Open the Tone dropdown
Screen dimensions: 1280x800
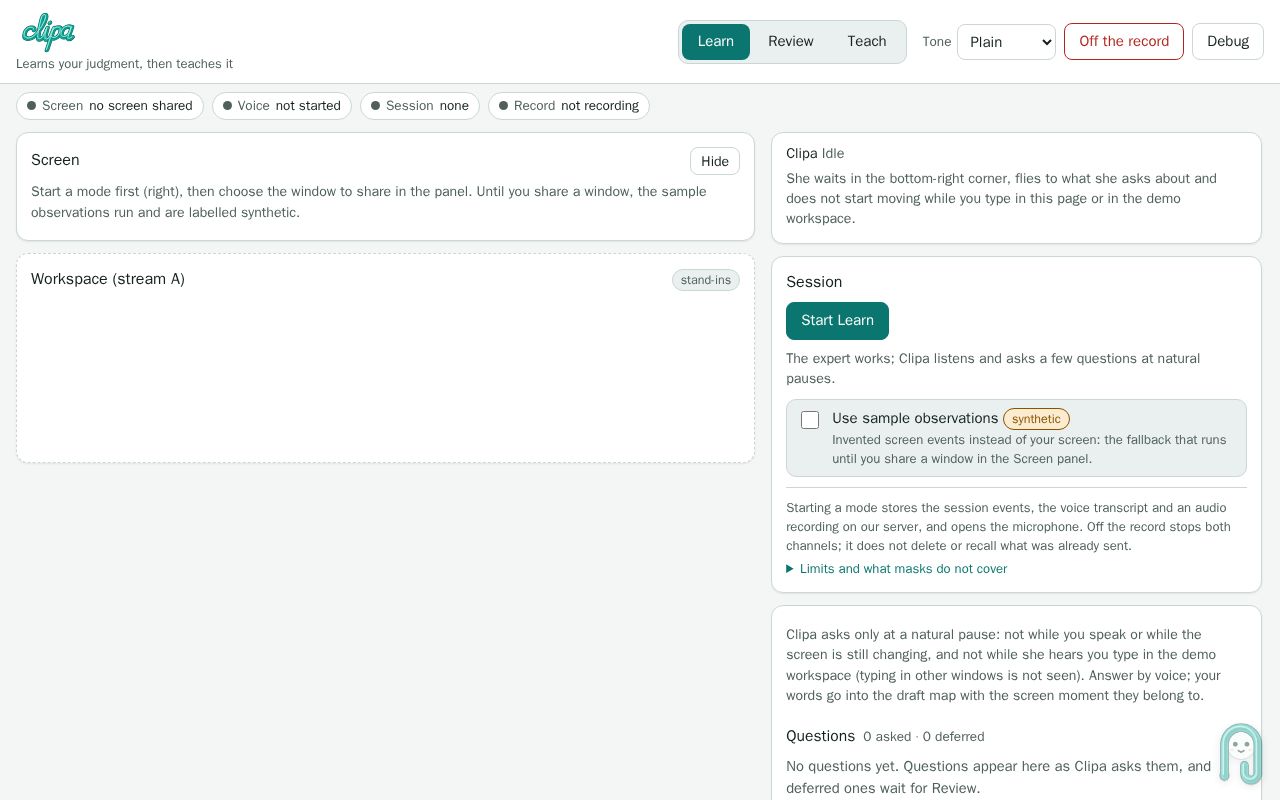(1006, 42)
